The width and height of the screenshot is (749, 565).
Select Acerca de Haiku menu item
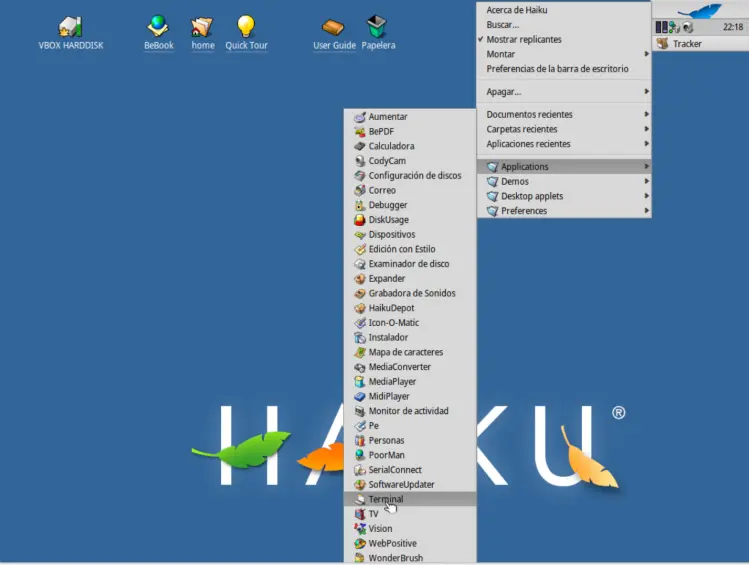pos(564,10)
